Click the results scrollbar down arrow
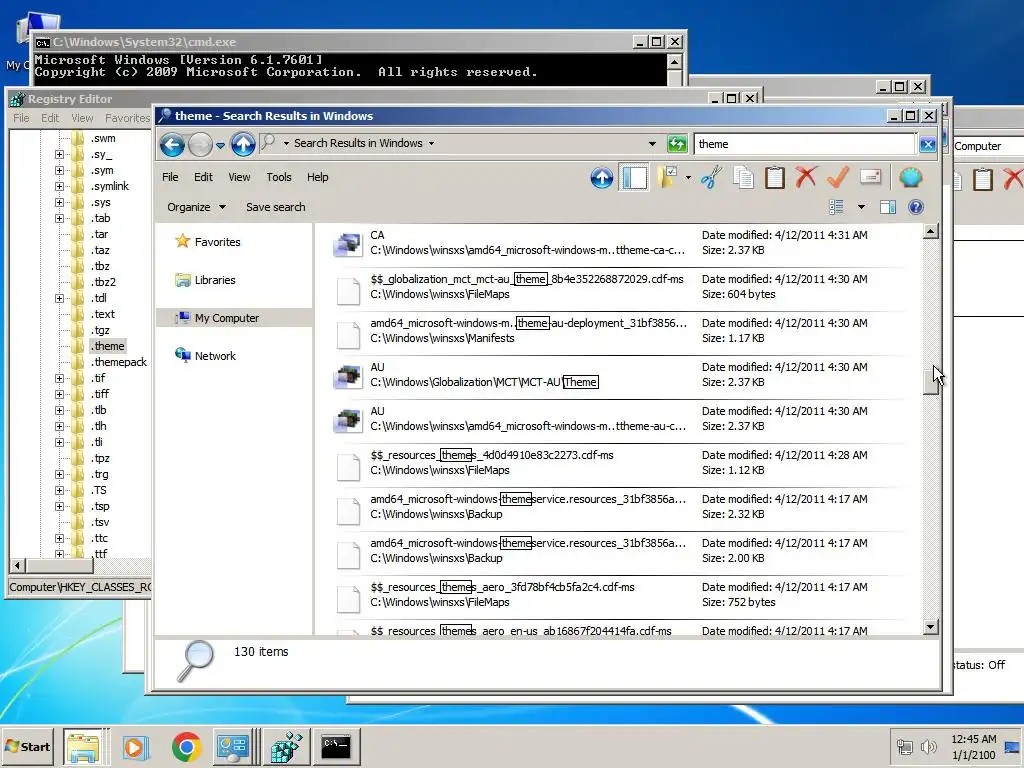 tap(931, 627)
